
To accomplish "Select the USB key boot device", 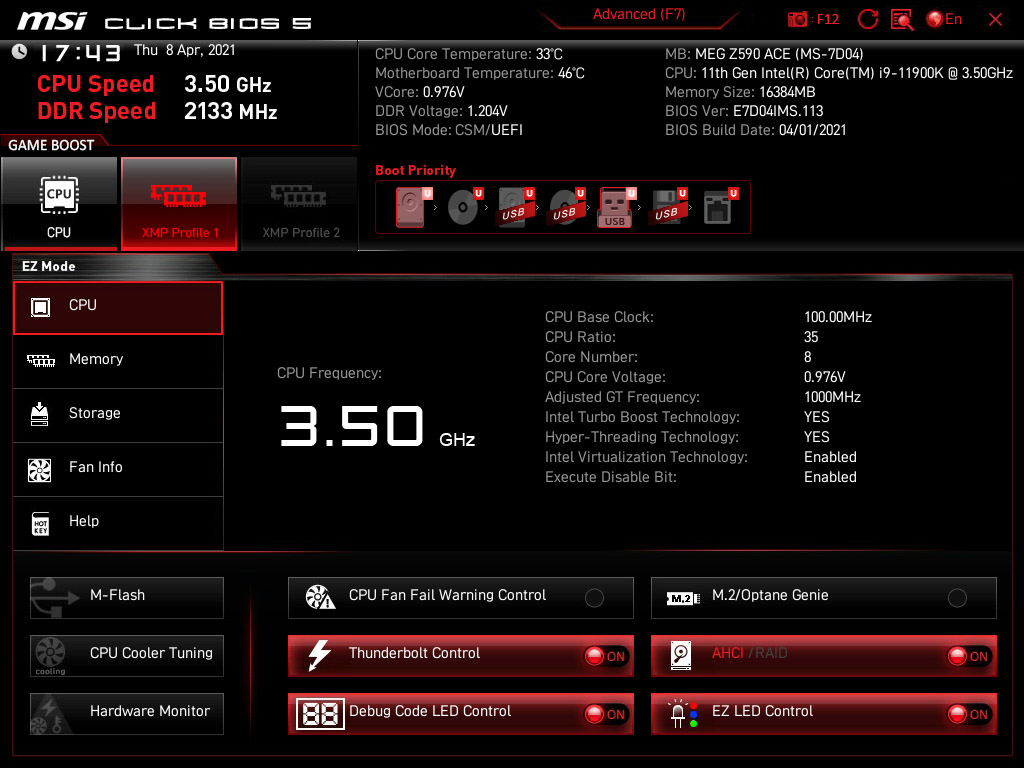I will pos(616,208).
